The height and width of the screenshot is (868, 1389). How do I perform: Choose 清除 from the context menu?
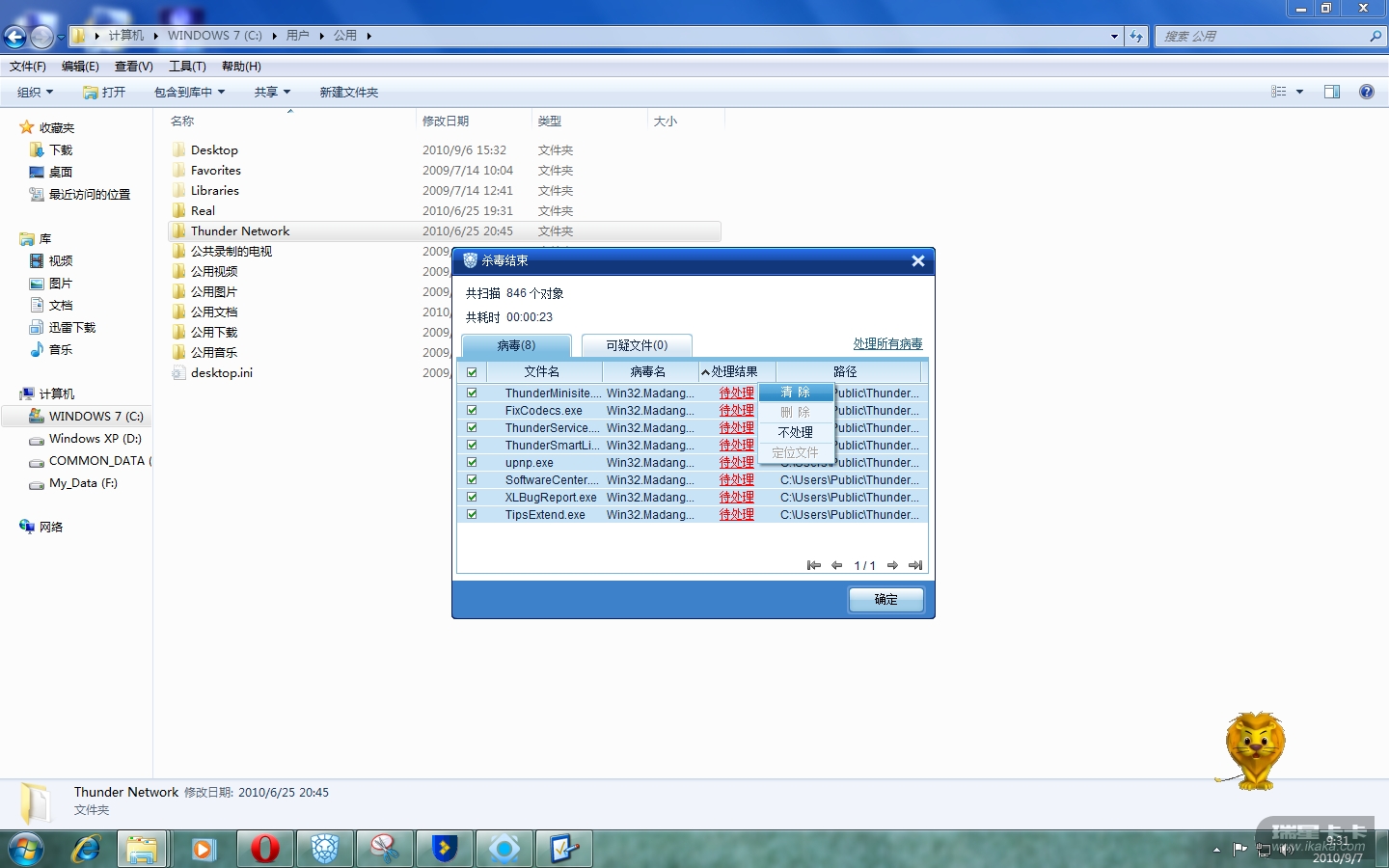(x=796, y=393)
